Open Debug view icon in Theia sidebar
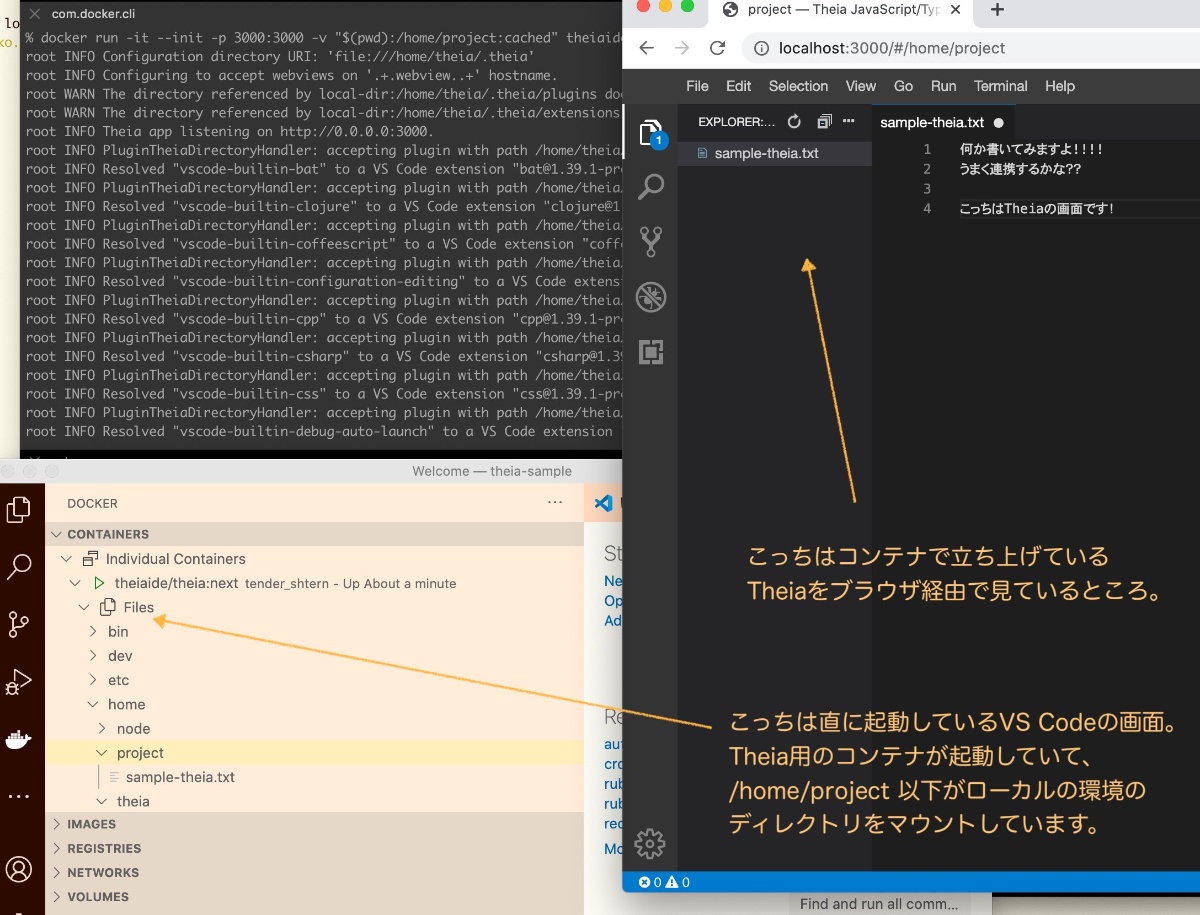This screenshot has height=915, width=1200. coord(651,297)
